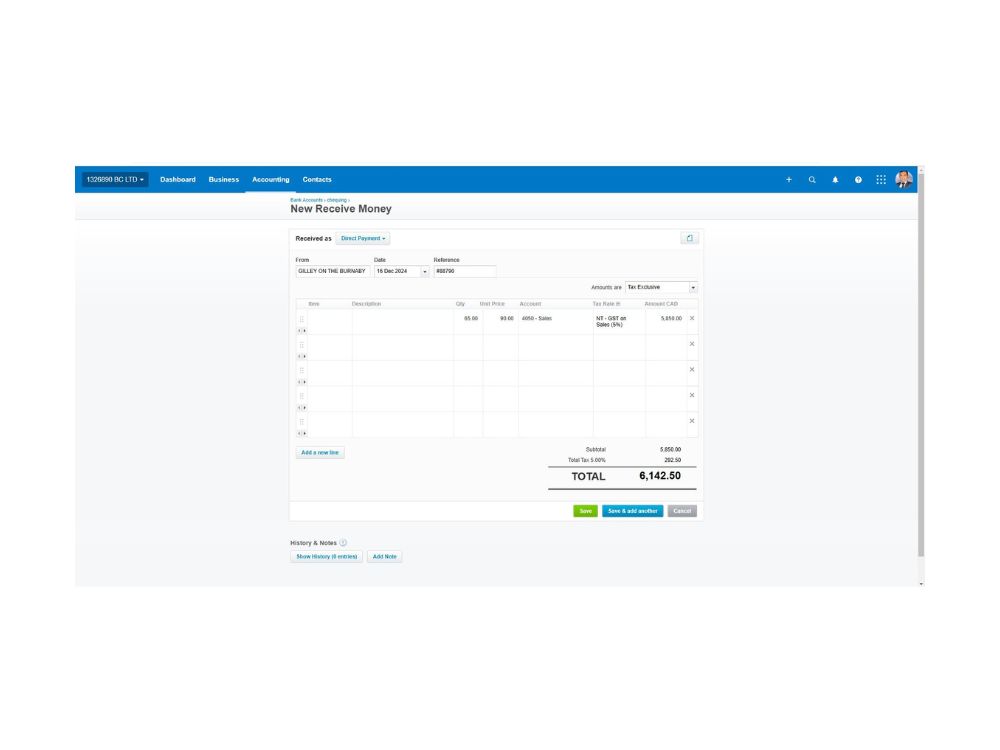Delete the second empty line item
The width and height of the screenshot is (1000, 750).
[692, 344]
